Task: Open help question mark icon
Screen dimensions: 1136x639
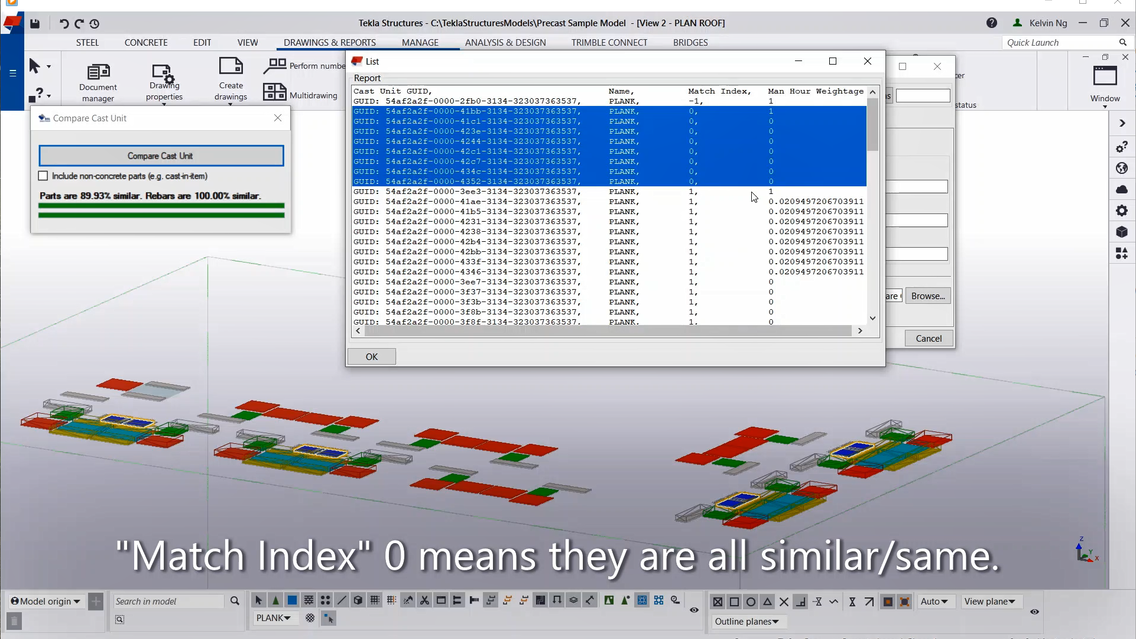Action: pos(991,23)
